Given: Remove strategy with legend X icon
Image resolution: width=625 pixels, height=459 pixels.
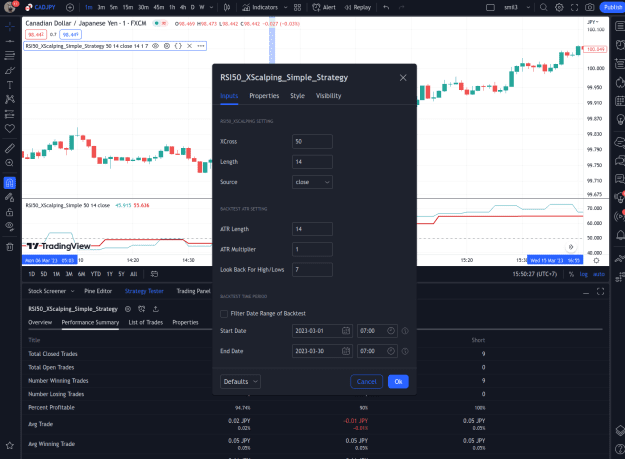Looking at the screenshot, I should (x=190, y=46).
